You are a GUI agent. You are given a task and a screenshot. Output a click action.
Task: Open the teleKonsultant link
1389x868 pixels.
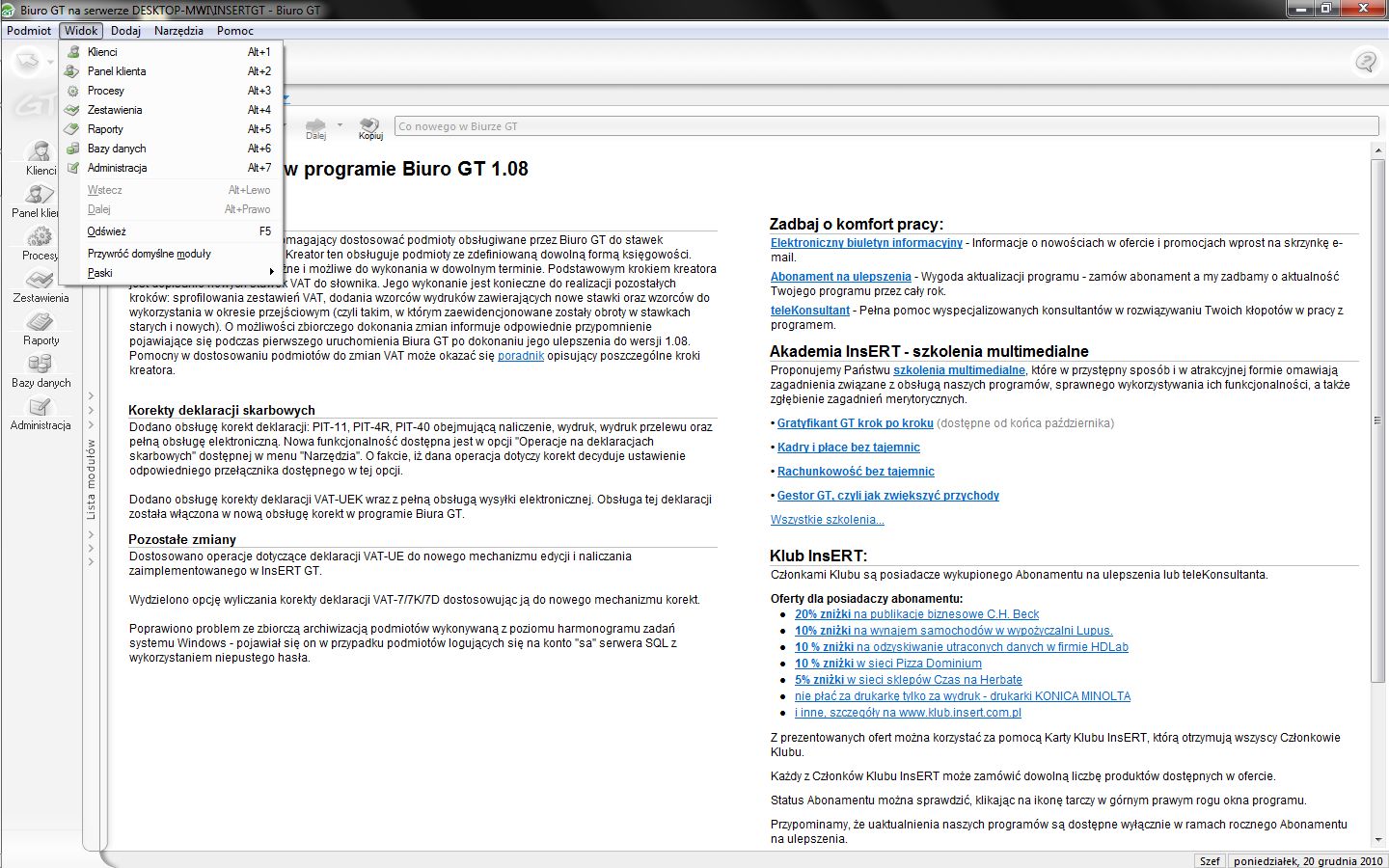(810, 311)
